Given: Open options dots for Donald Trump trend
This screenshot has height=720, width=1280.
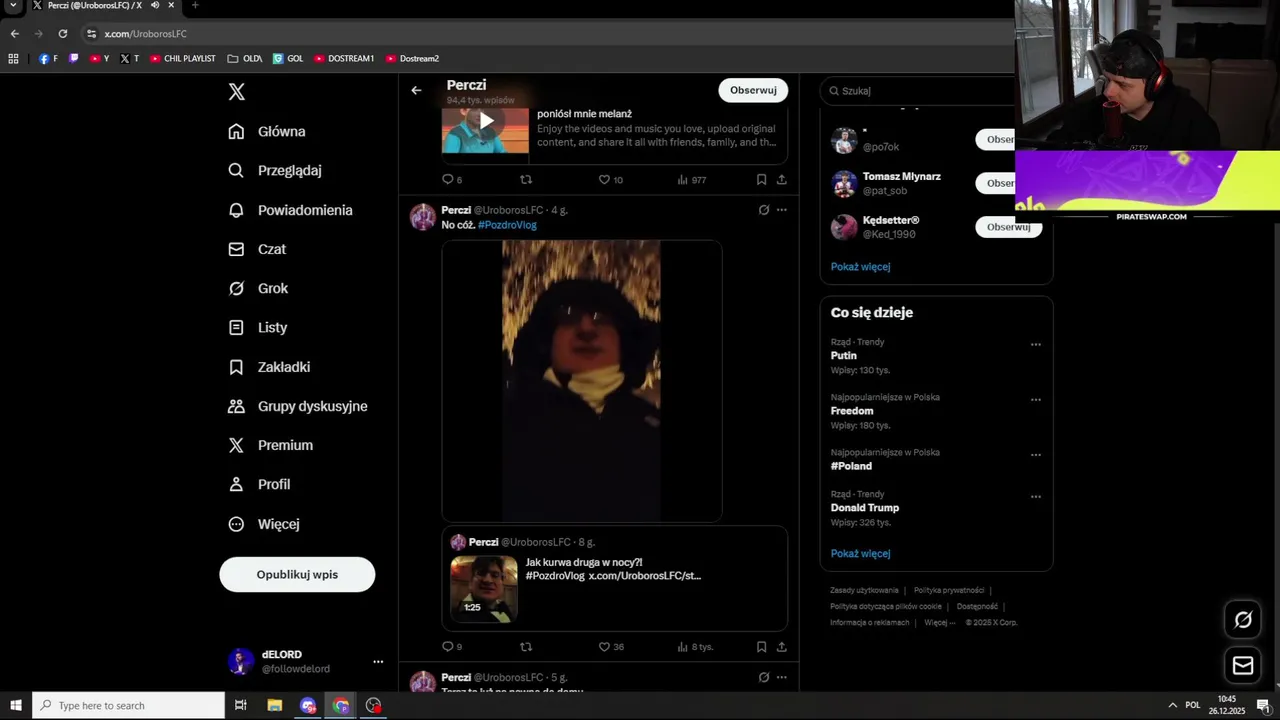Looking at the screenshot, I should click(x=1036, y=496).
